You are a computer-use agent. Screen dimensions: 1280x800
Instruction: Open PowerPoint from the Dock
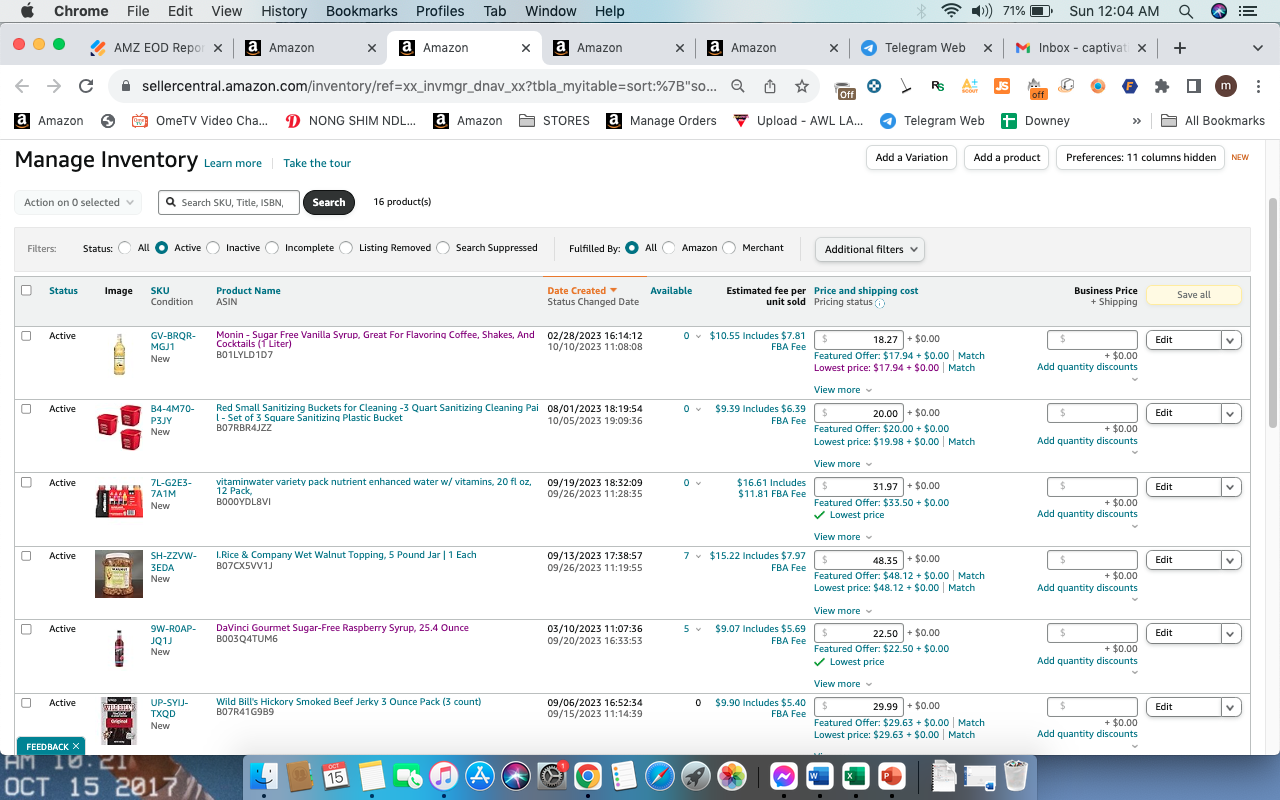890,776
